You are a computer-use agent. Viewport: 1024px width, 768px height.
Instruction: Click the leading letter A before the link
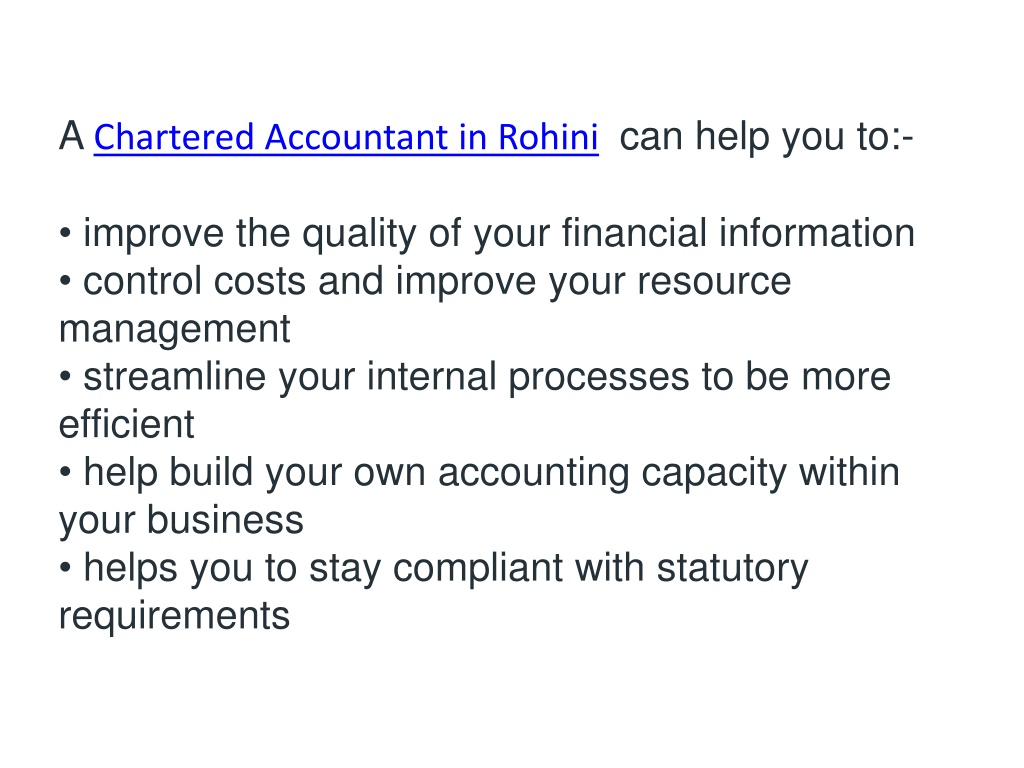tap(72, 136)
